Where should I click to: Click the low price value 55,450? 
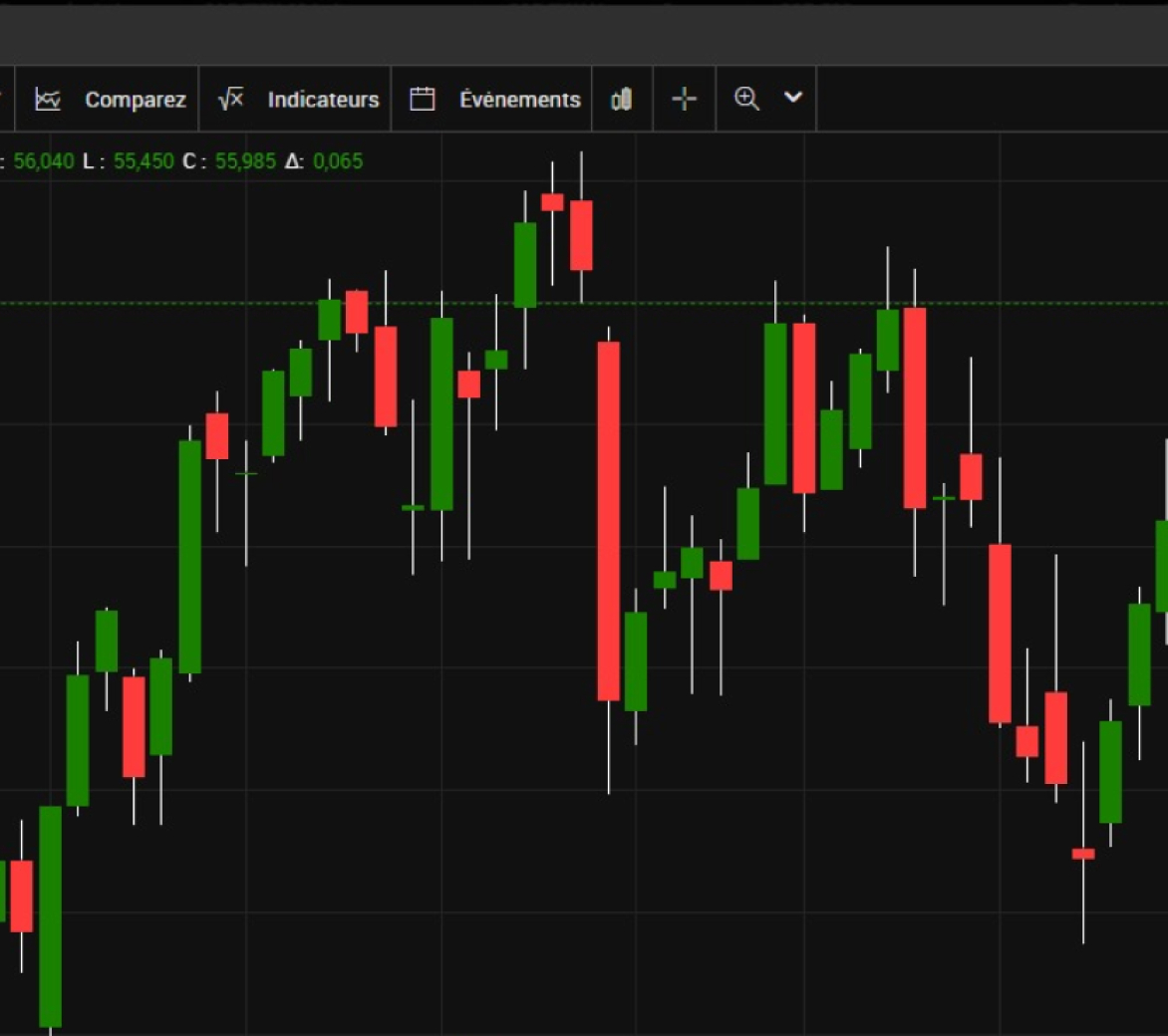coord(144,161)
